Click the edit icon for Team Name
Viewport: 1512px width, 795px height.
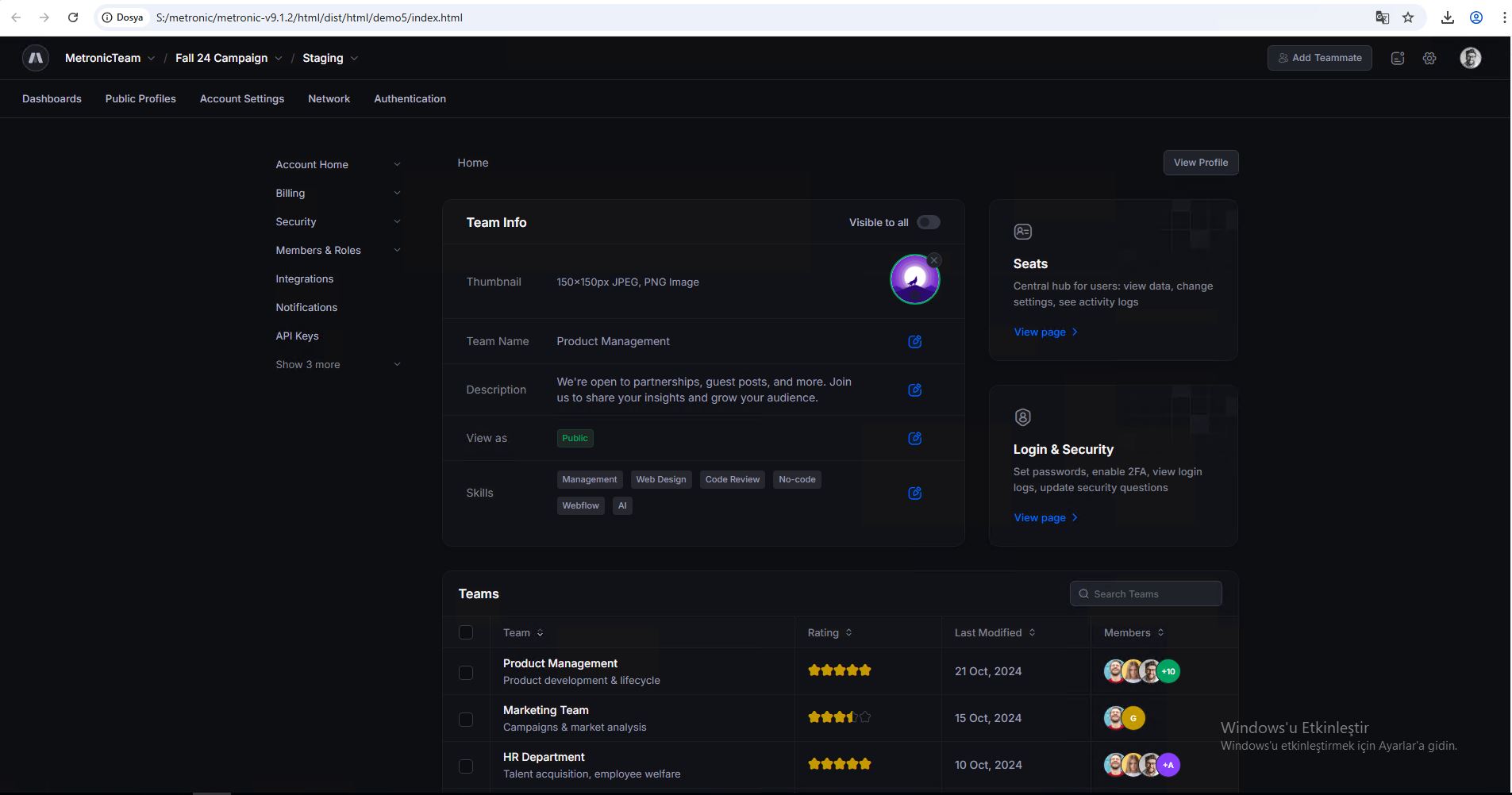click(x=914, y=342)
